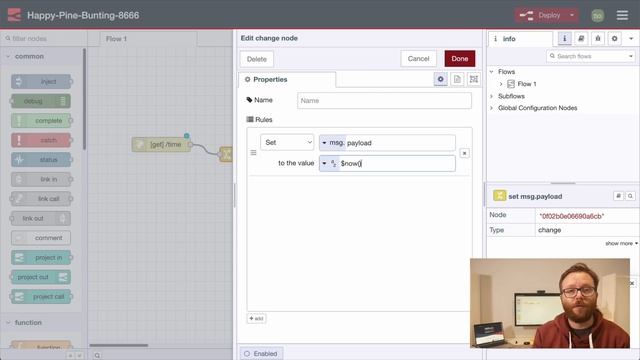
Task: Open the Deploy button
Action: [541, 16]
